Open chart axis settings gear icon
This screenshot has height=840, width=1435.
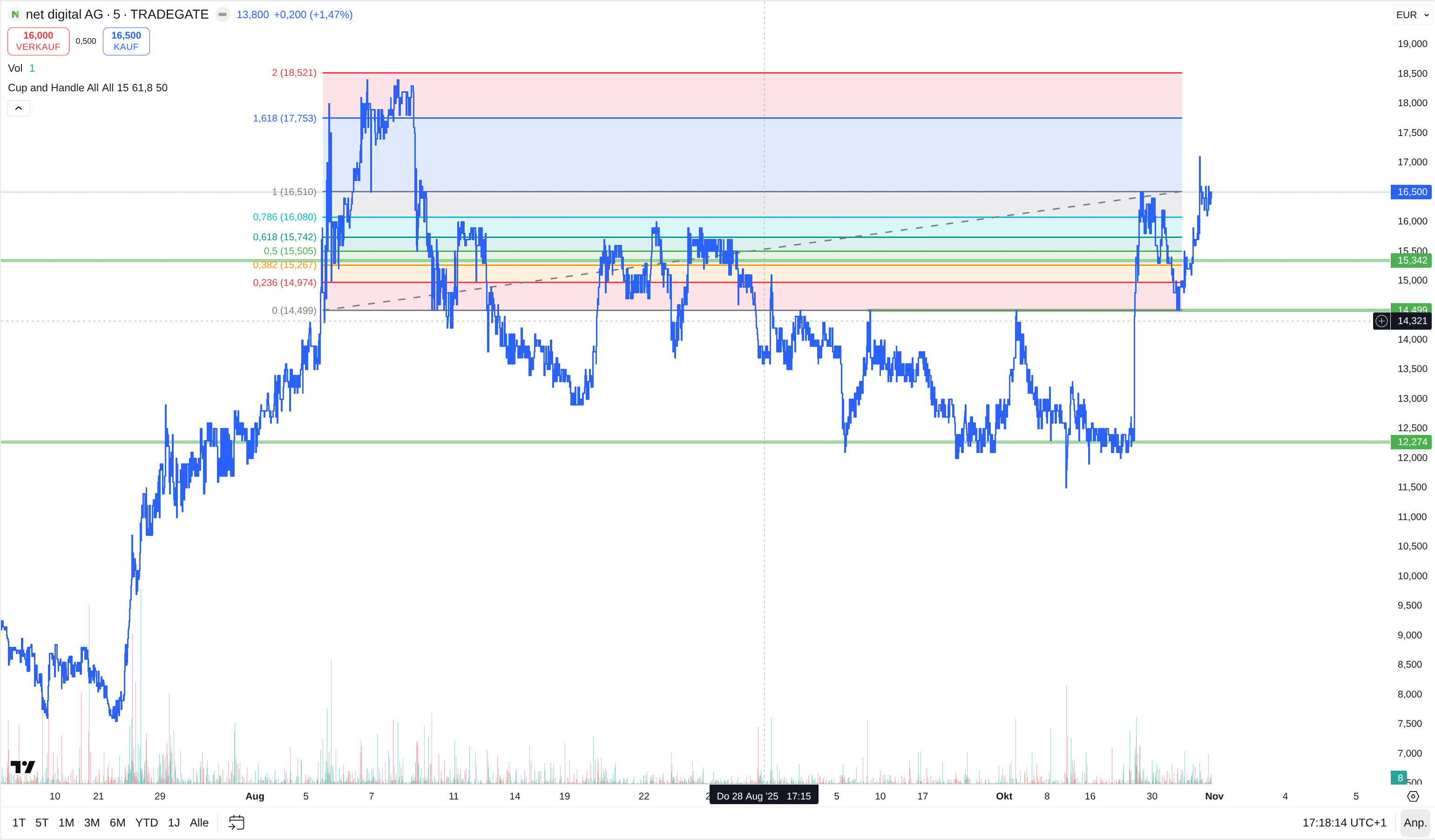coord(1413,796)
